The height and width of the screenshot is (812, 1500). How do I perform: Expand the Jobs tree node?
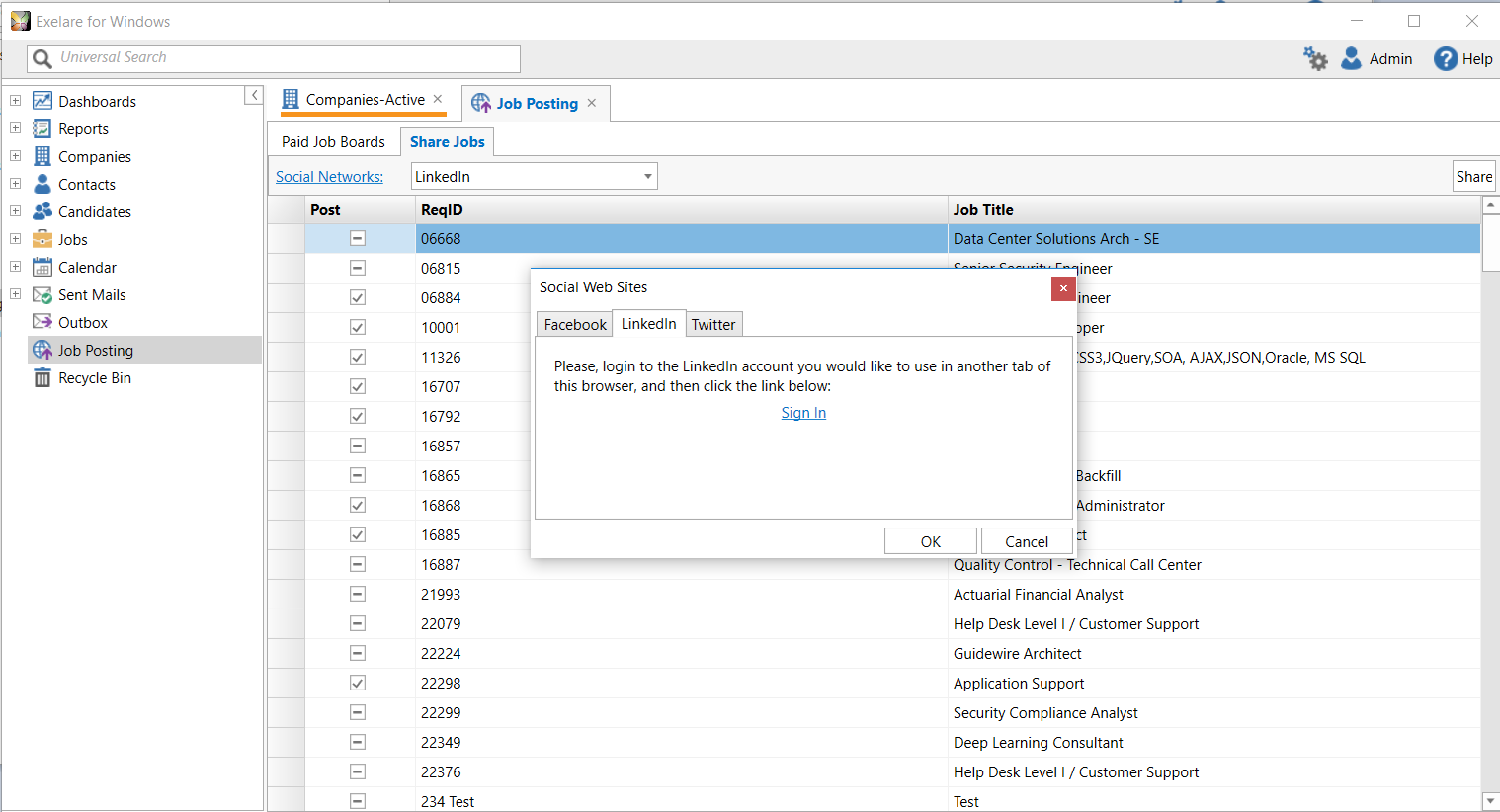[15, 239]
